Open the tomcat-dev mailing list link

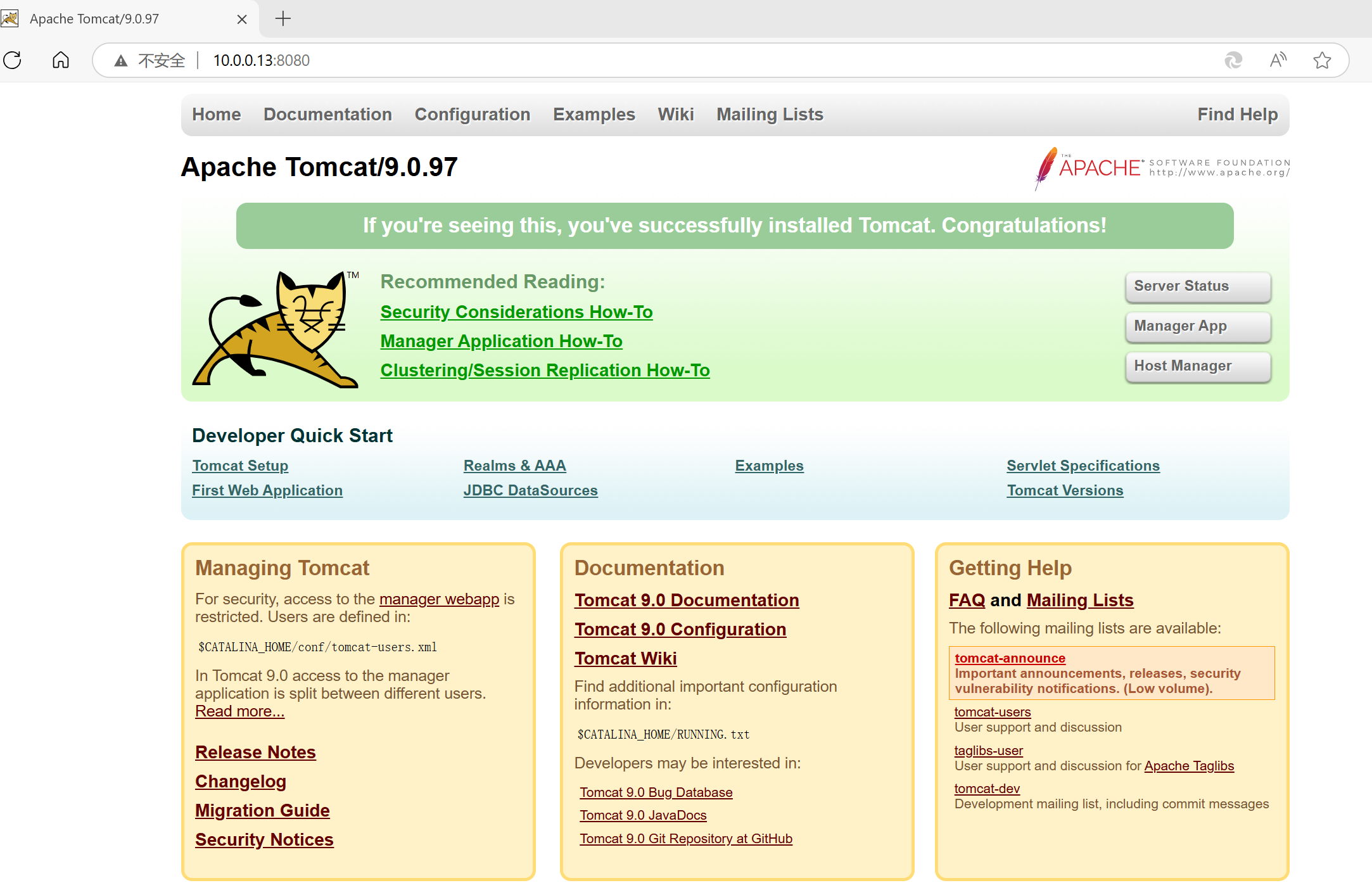987,789
